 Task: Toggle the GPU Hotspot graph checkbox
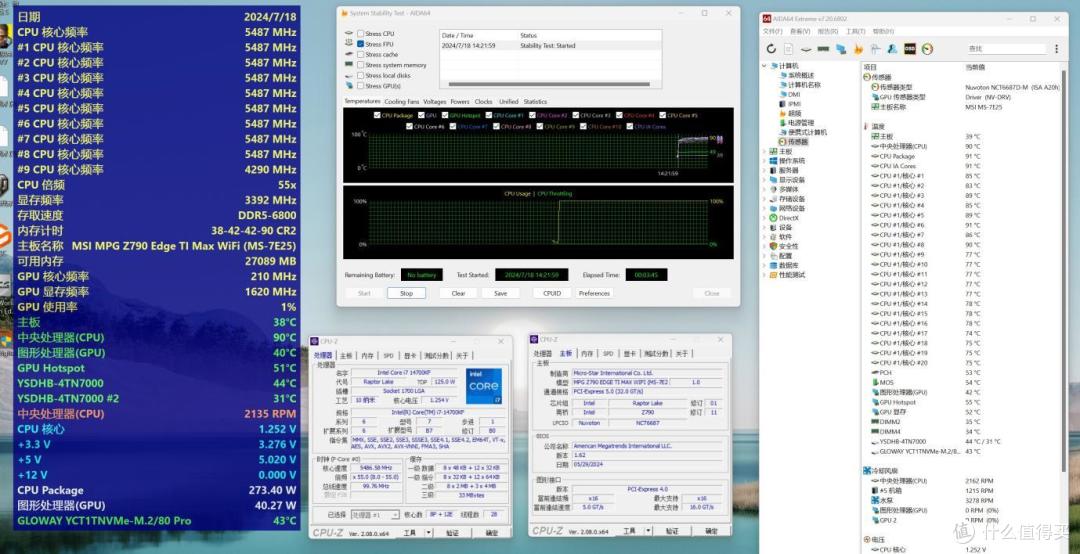pos(445,116)
